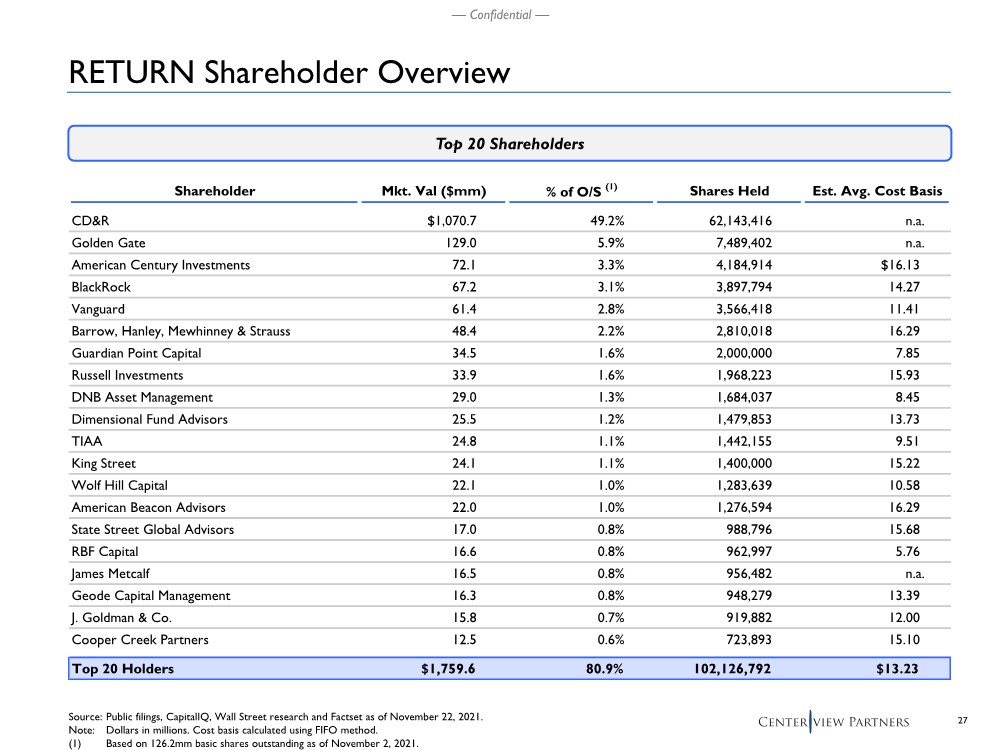Screen dimensions: 1000x750
Task: Click shares held '7,489,402'
Action: [744, 243]
